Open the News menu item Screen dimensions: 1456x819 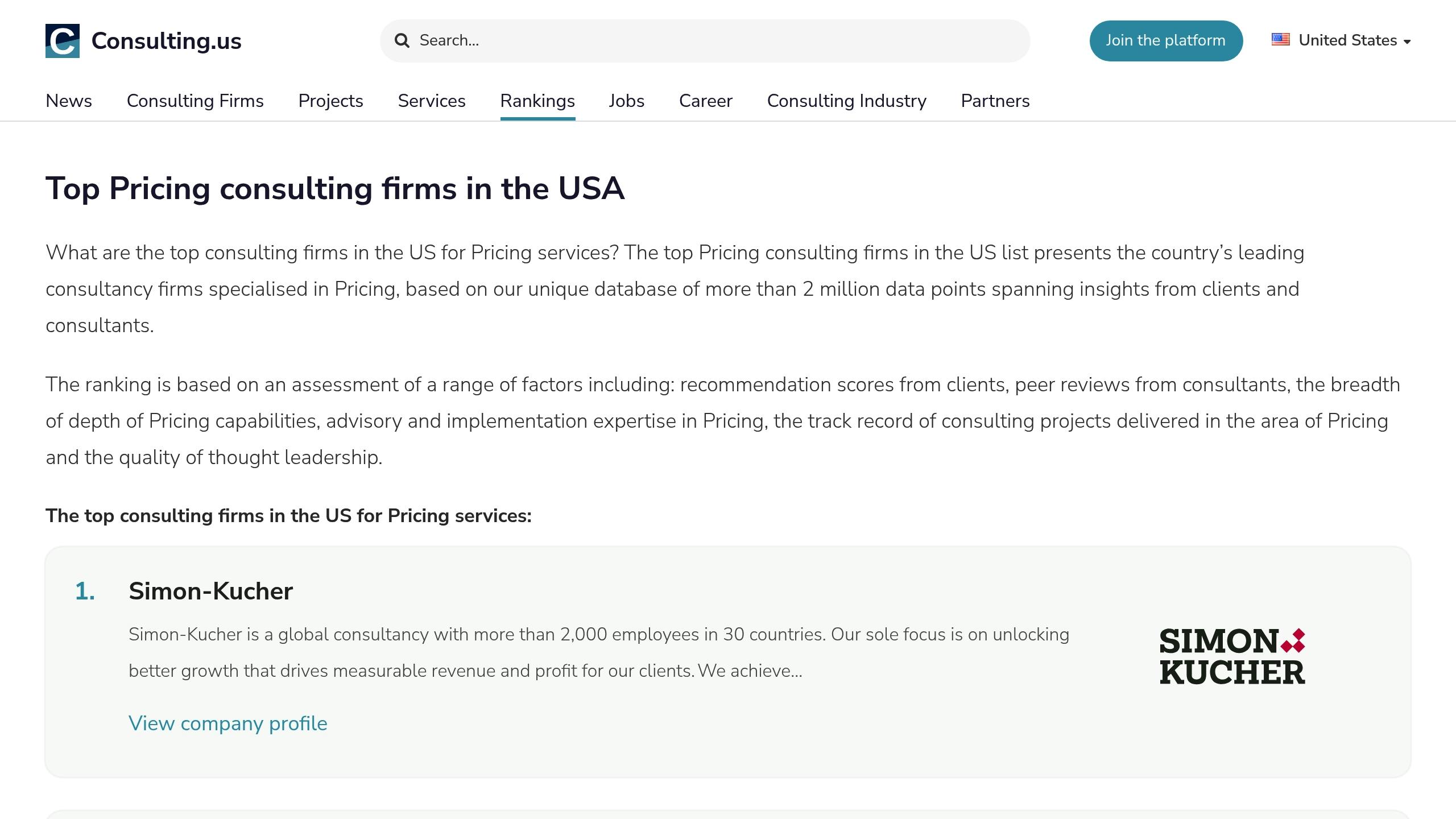coord(69,101)
